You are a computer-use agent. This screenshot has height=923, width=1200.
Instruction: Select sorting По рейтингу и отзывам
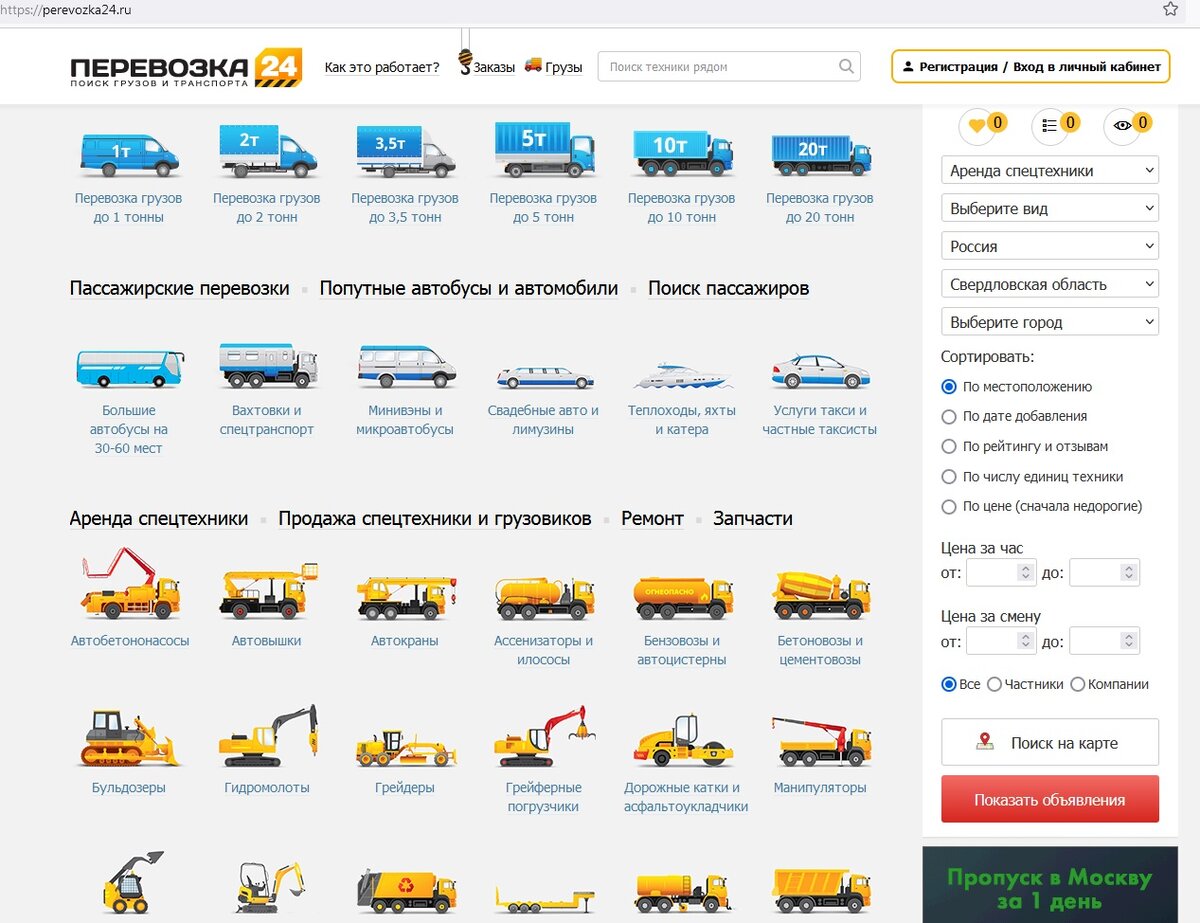pyautogui.click(x=949, y=446)
